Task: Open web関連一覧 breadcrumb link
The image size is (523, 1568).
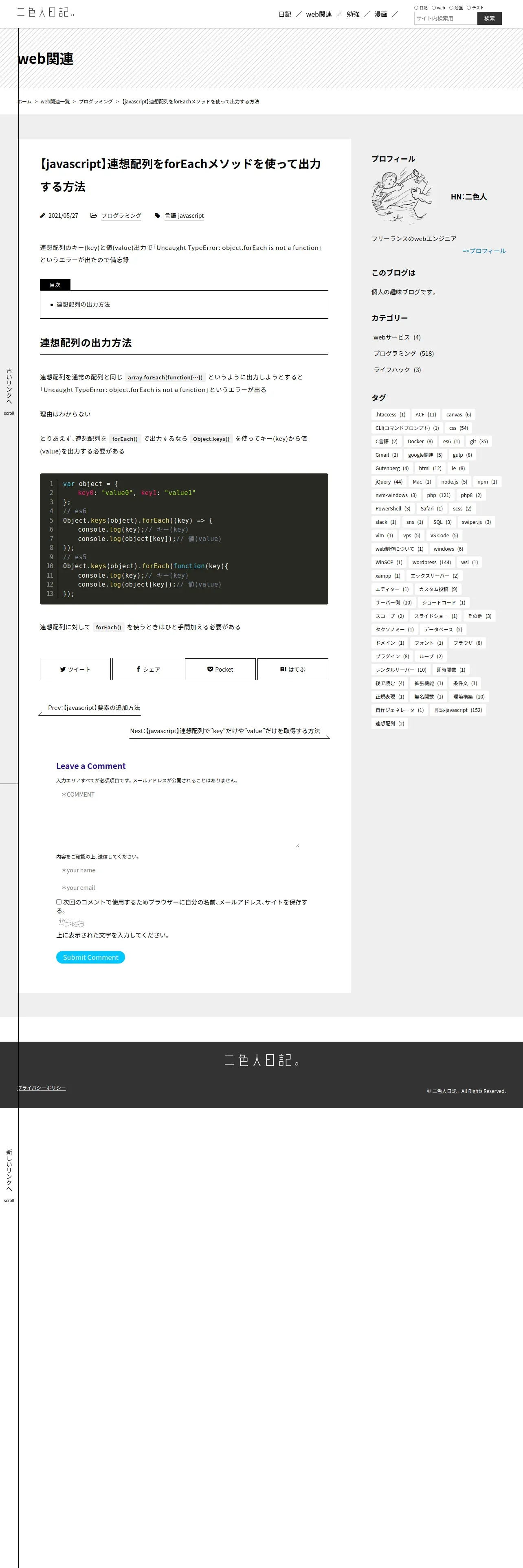Action: 55,102
